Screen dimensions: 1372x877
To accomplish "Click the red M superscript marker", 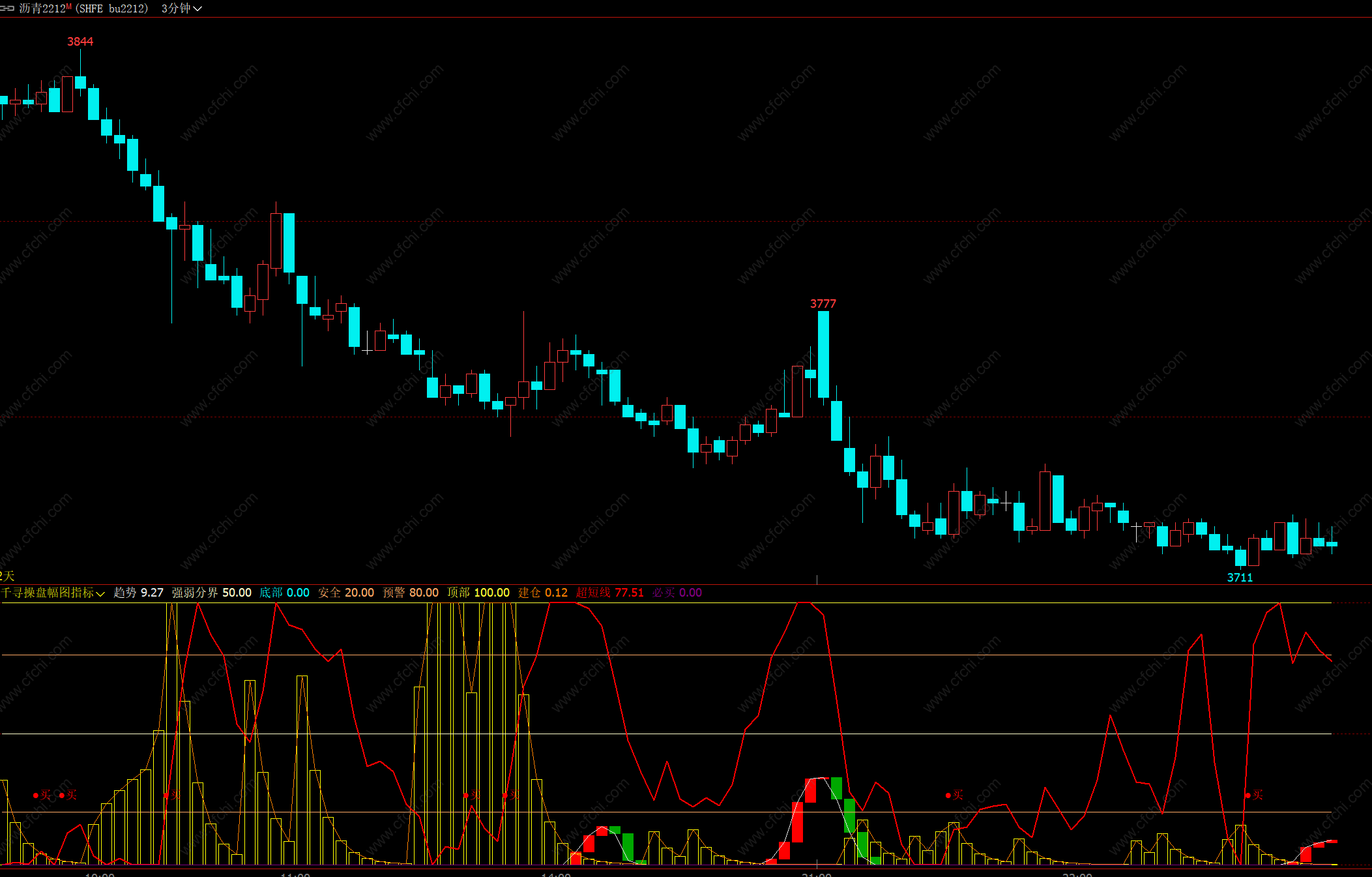I will point(68,6).
